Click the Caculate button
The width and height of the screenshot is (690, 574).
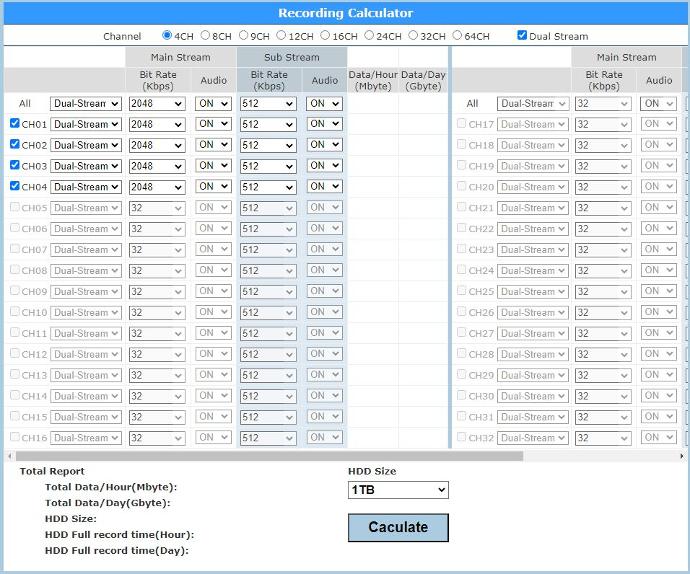coord(398,527)
